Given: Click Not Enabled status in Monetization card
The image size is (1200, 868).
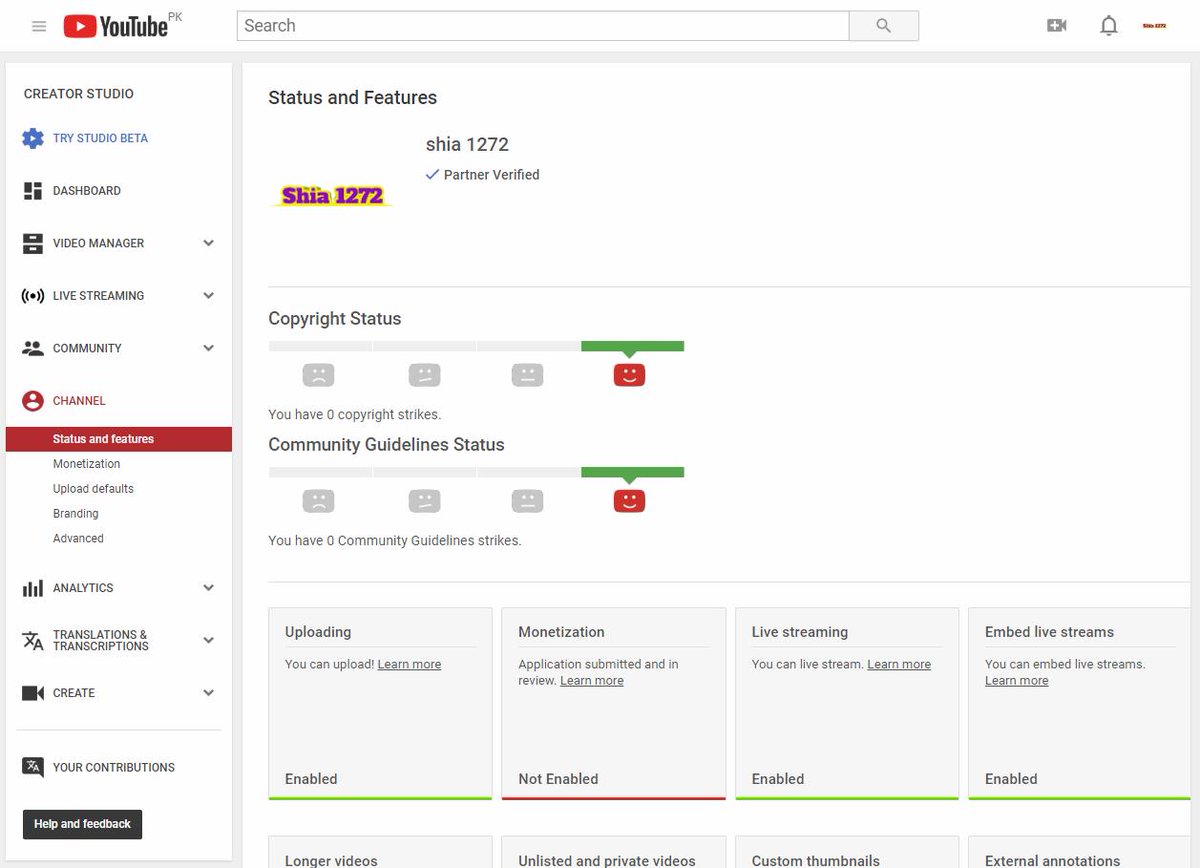Looking at the screenshot, I should click(558, 779).
